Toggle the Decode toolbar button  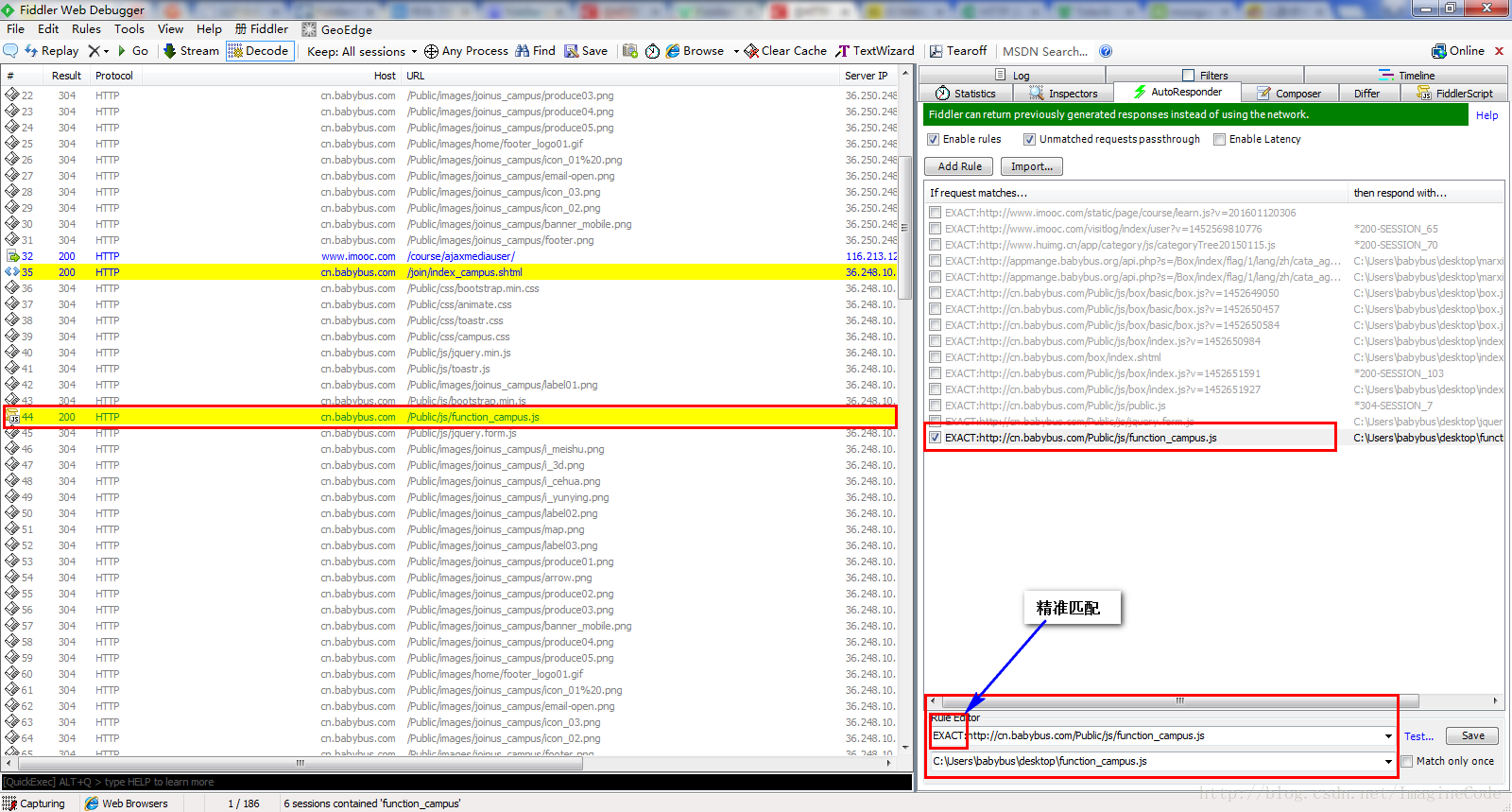pos(259,51)
